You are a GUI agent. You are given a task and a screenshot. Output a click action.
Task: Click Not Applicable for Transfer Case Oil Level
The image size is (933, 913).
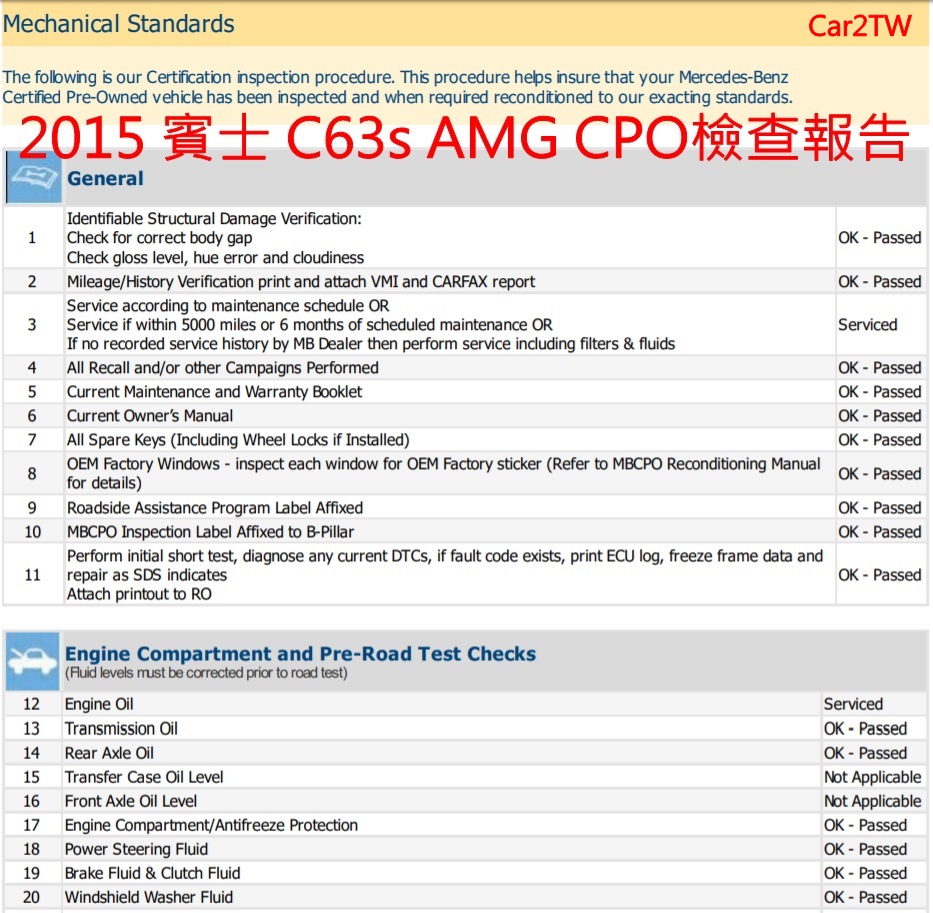point(872,777)
